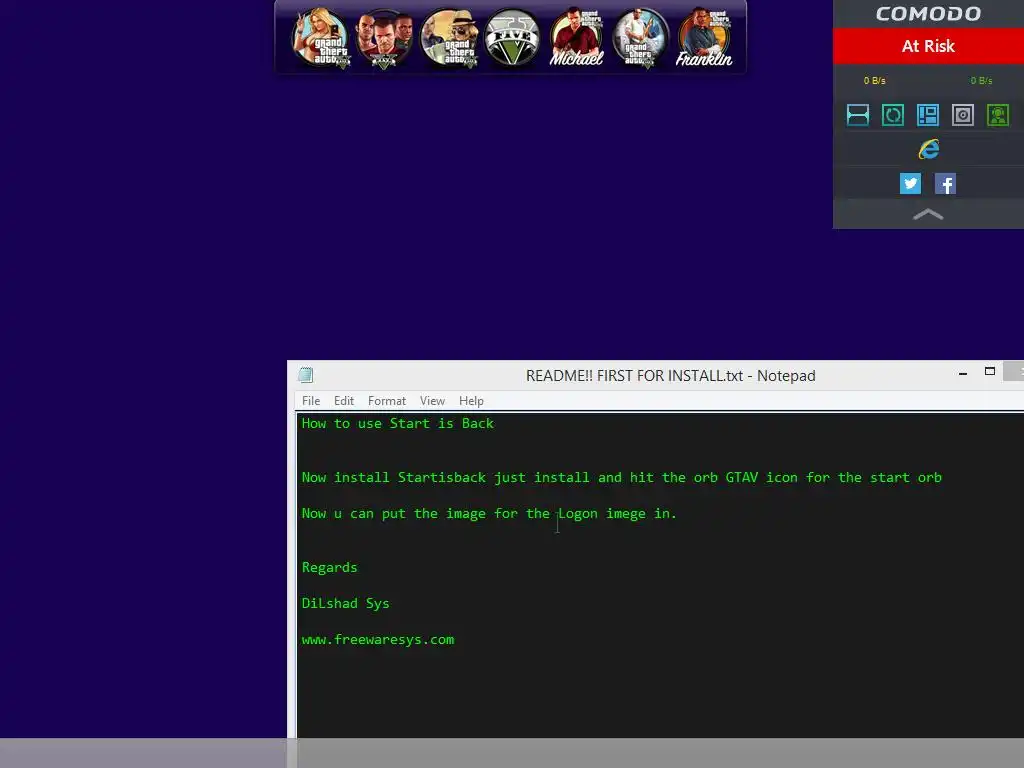The width and height of the screenshot is (1024, 768).
Task: Click the 'DiLshad Sys' line
Action: [x=345, y=603]
